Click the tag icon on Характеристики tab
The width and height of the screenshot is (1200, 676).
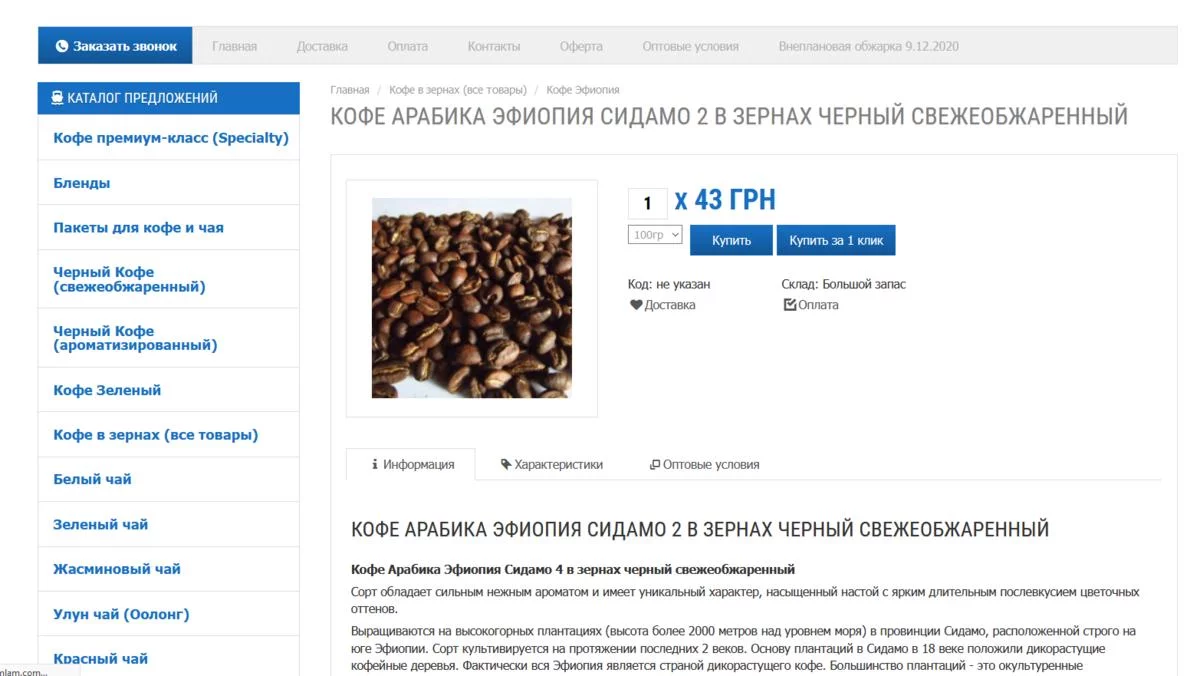pyautogui.click(x=506, y=464)
